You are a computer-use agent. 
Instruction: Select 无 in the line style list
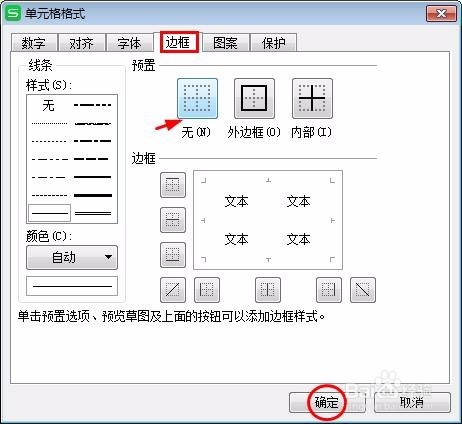click(49, 105)
